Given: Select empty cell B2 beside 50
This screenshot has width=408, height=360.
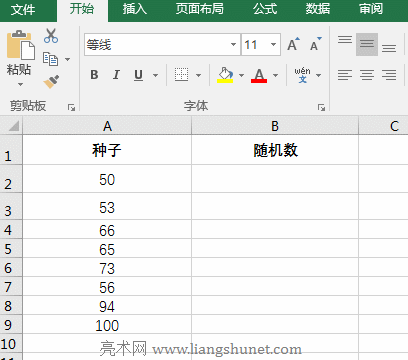Looking at the screenshot, I should click(x=275, y=179).
